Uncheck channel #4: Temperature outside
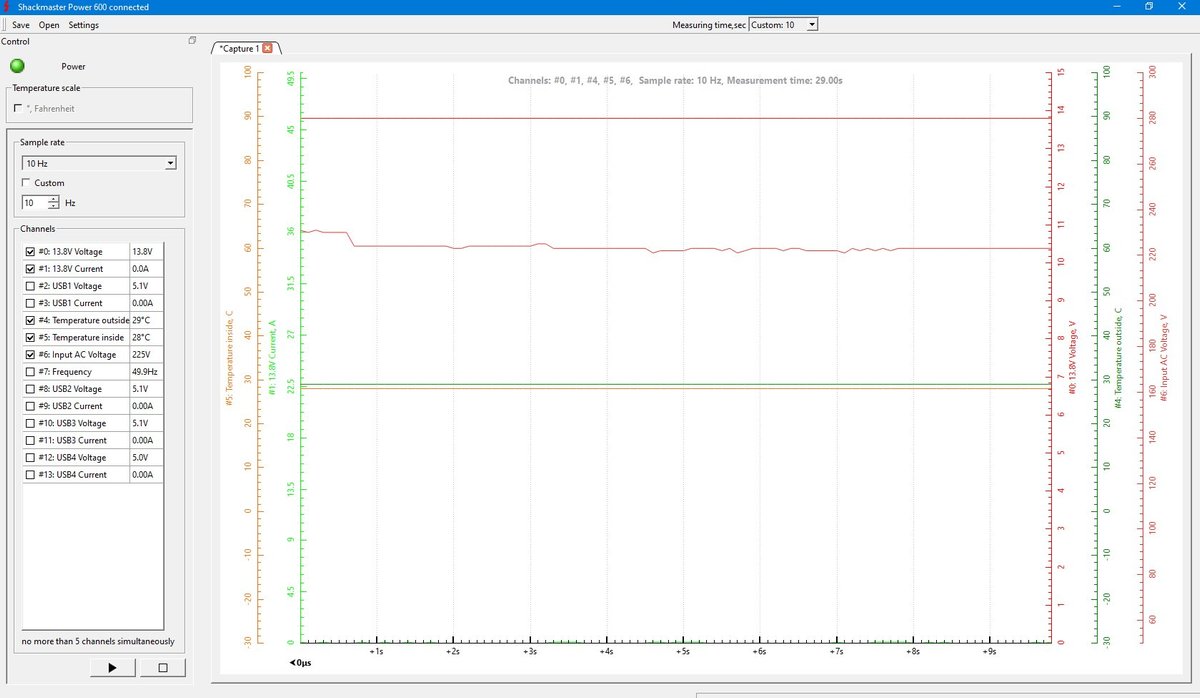Screen dimensions: 1200x698 point(29,320)
